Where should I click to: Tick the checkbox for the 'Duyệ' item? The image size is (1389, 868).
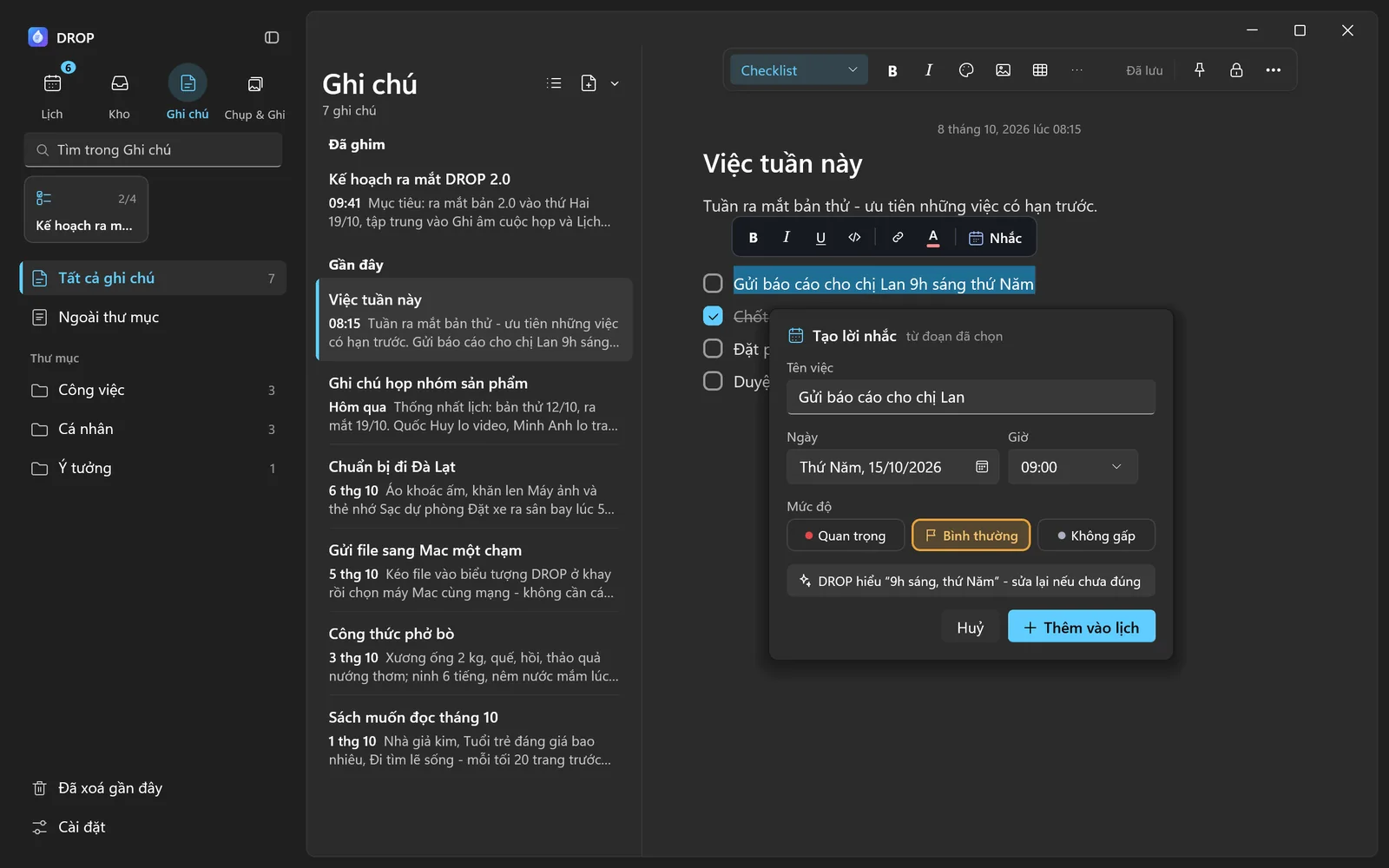(713, 381)
